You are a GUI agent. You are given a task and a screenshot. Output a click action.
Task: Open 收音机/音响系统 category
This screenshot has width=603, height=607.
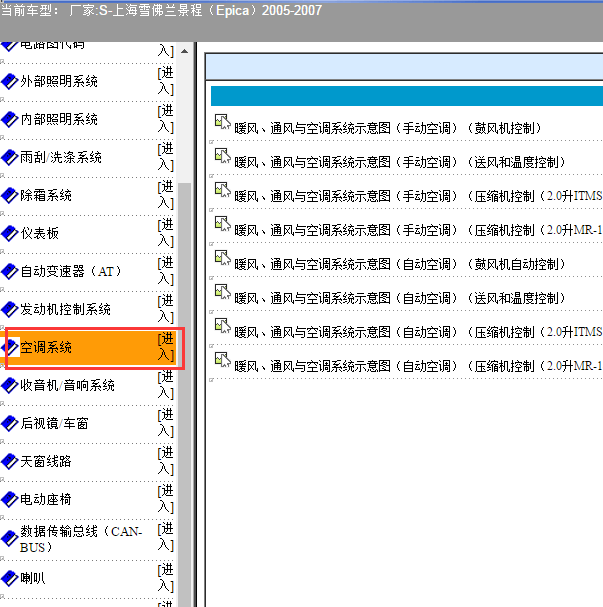pos(67,385)
